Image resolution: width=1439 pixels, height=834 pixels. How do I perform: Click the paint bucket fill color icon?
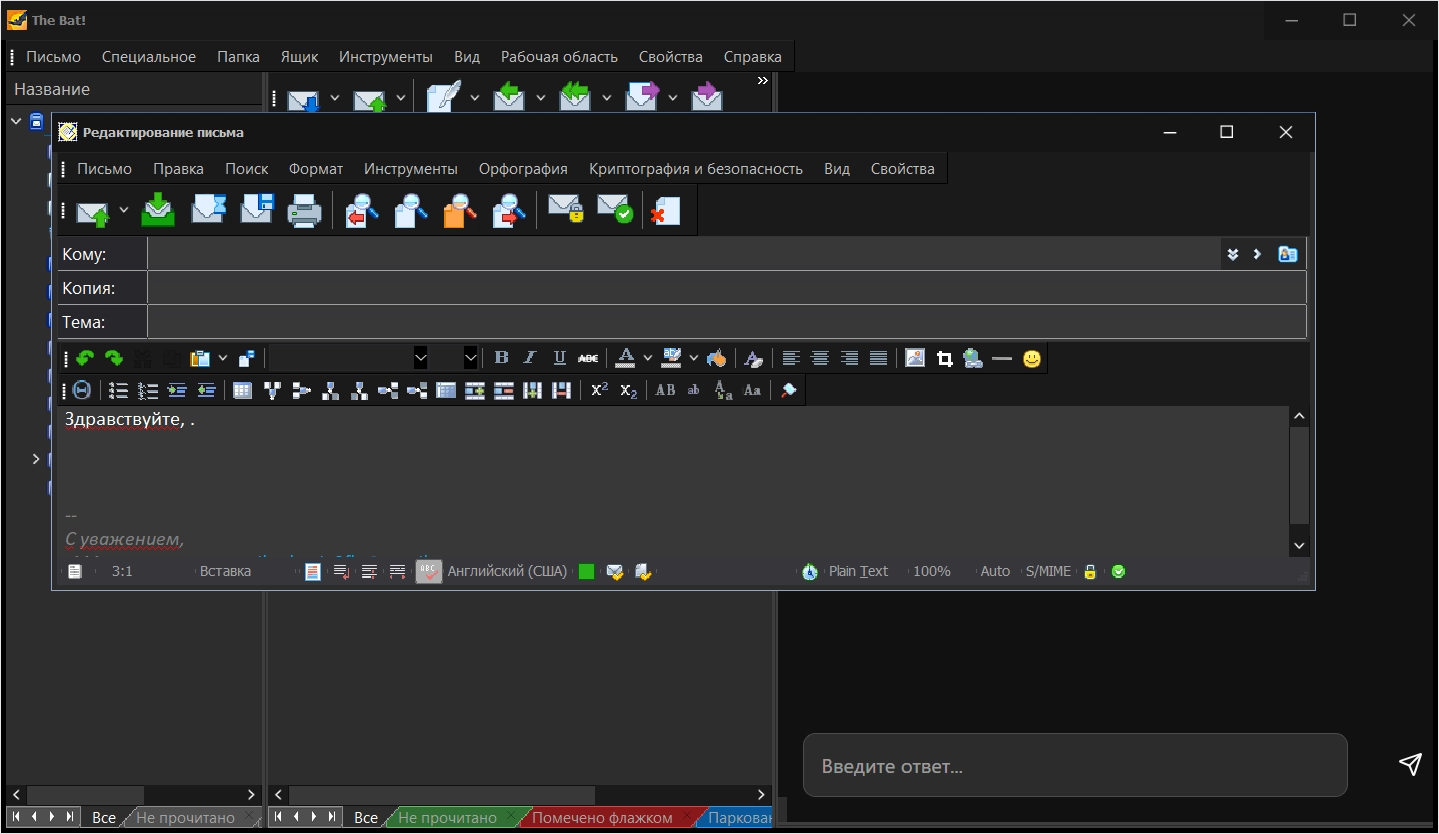(716, 358)
